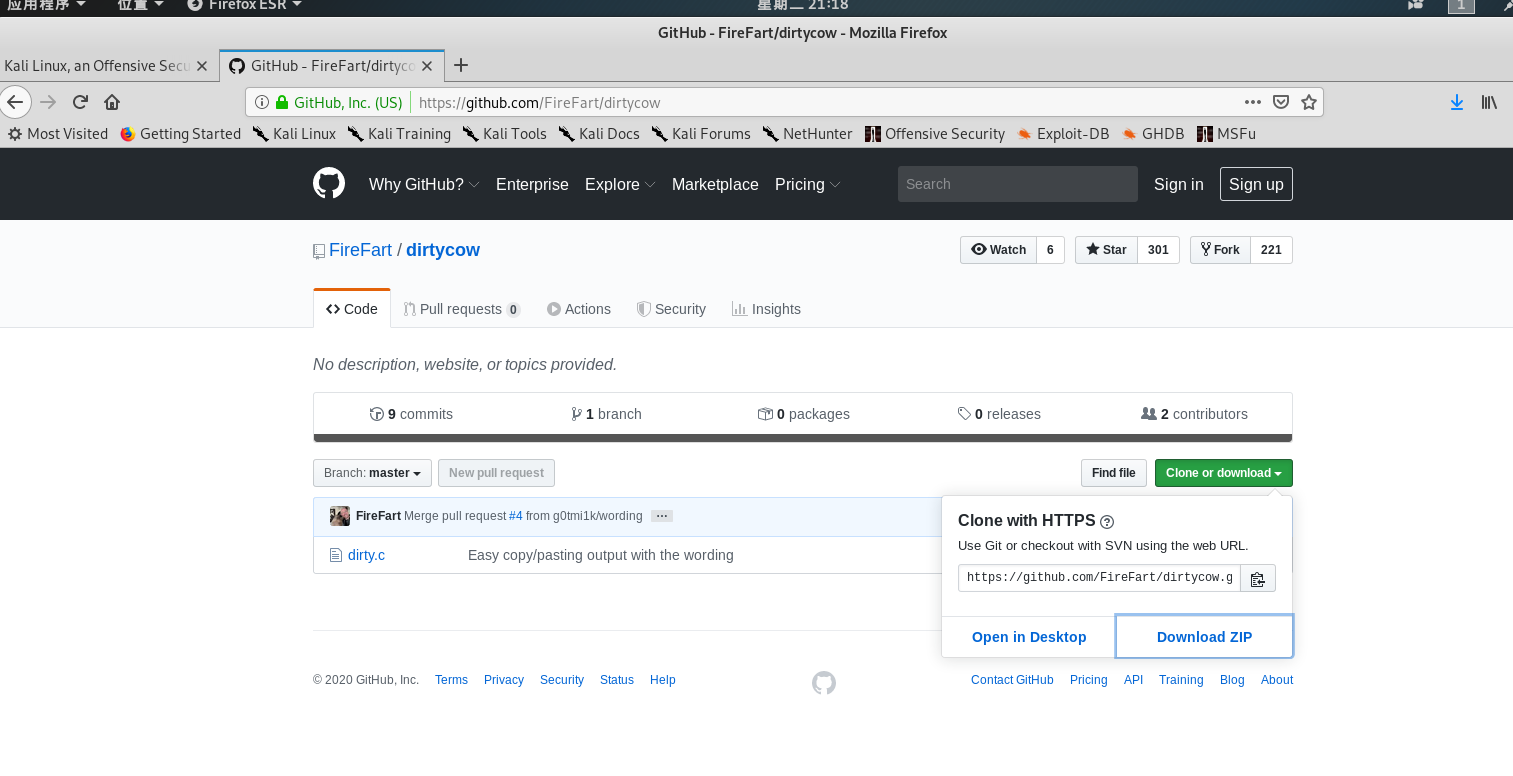Click the Download ZIP button
The height and width of the screenshot is (776, 1513).
point(1204,637)
